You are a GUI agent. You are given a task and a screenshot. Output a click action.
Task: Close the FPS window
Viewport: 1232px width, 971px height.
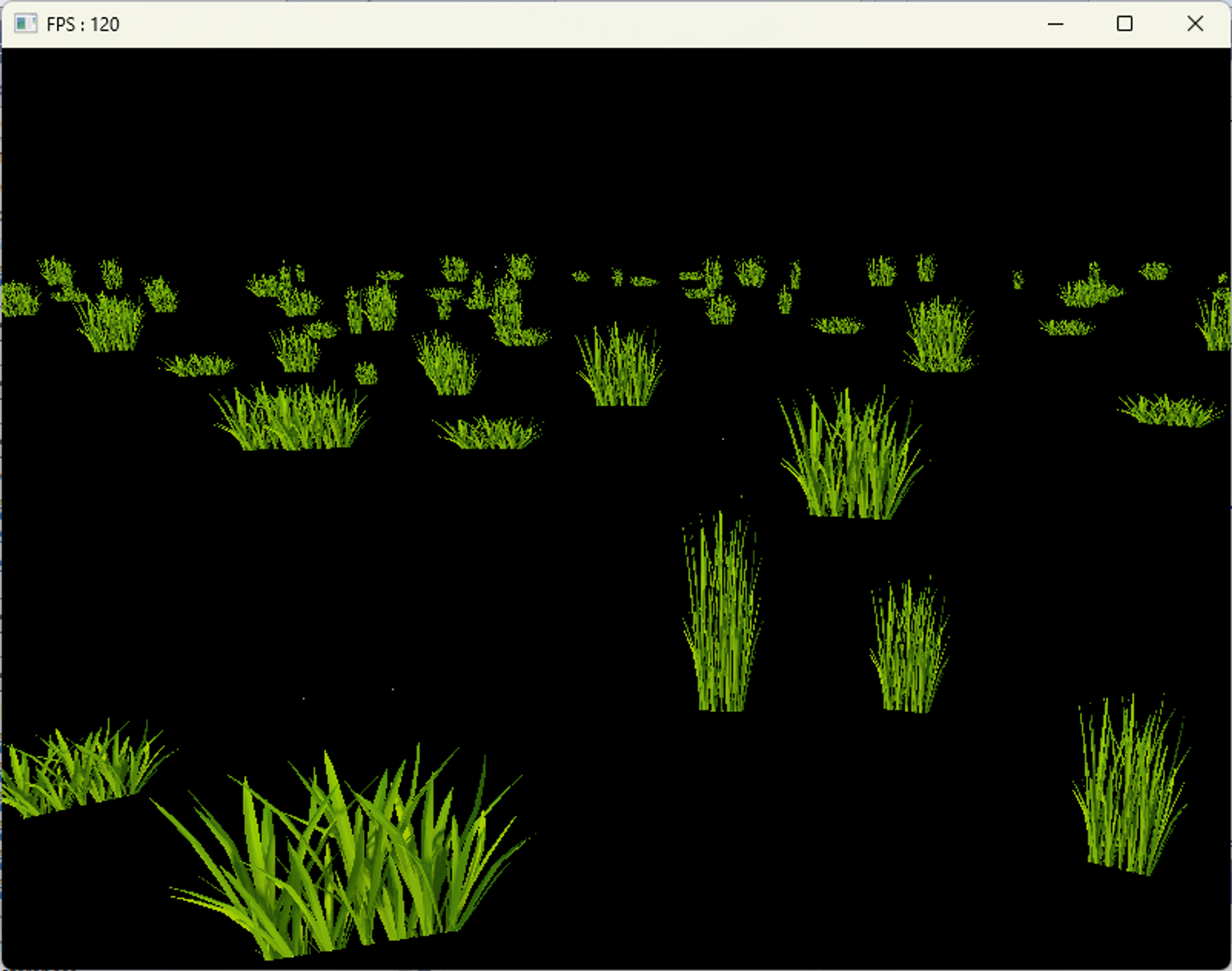tap(1194, 24)
